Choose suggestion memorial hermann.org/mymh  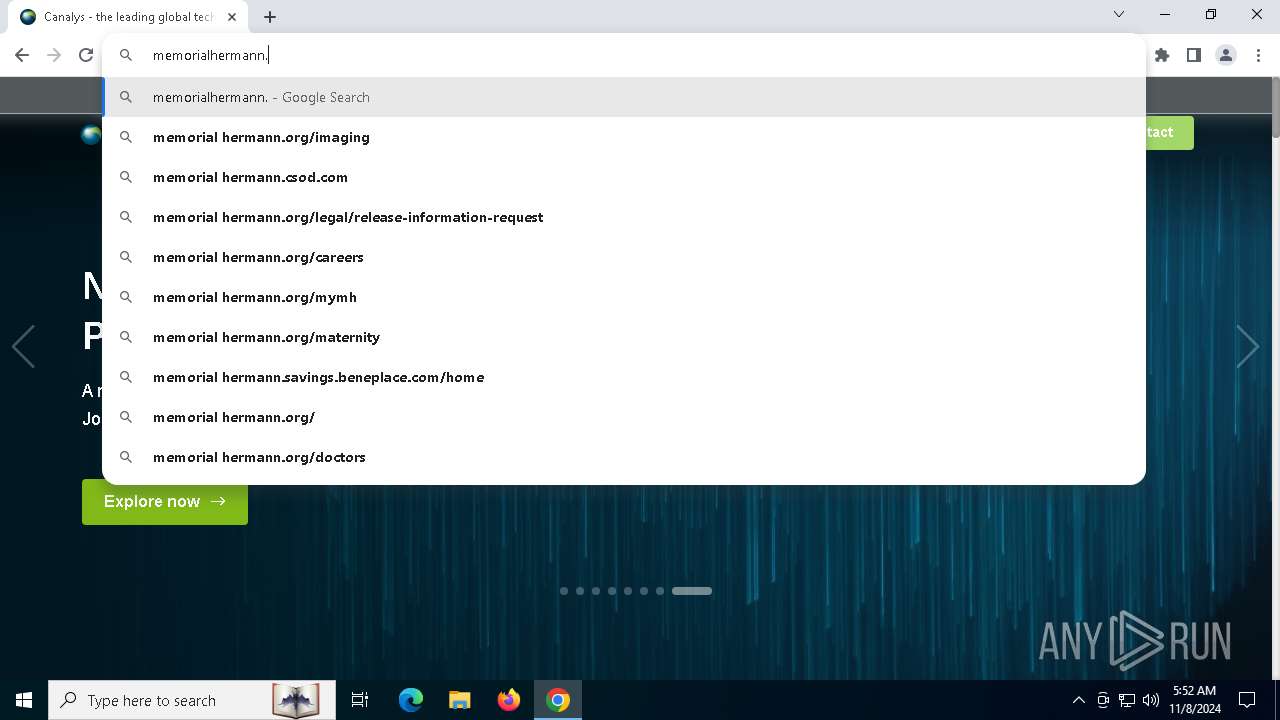tap(624, 297)
